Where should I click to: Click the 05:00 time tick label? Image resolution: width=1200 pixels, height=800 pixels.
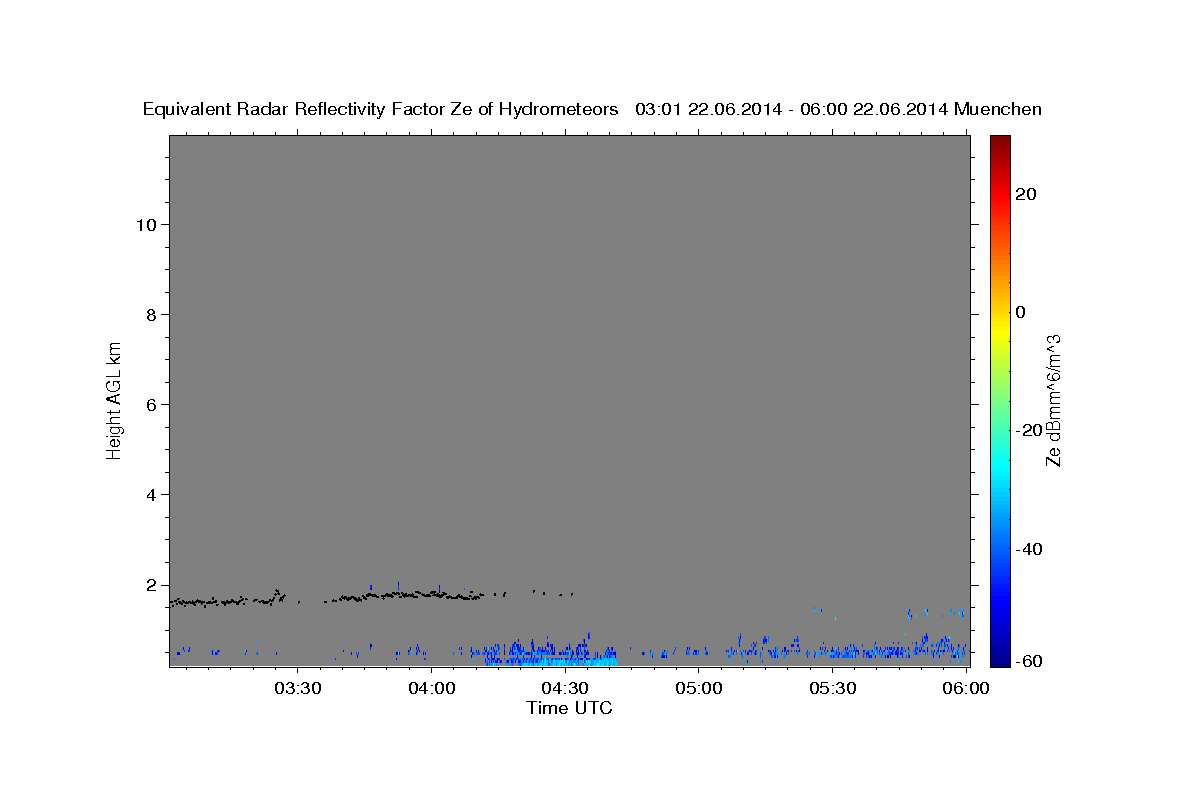(699, 688)
